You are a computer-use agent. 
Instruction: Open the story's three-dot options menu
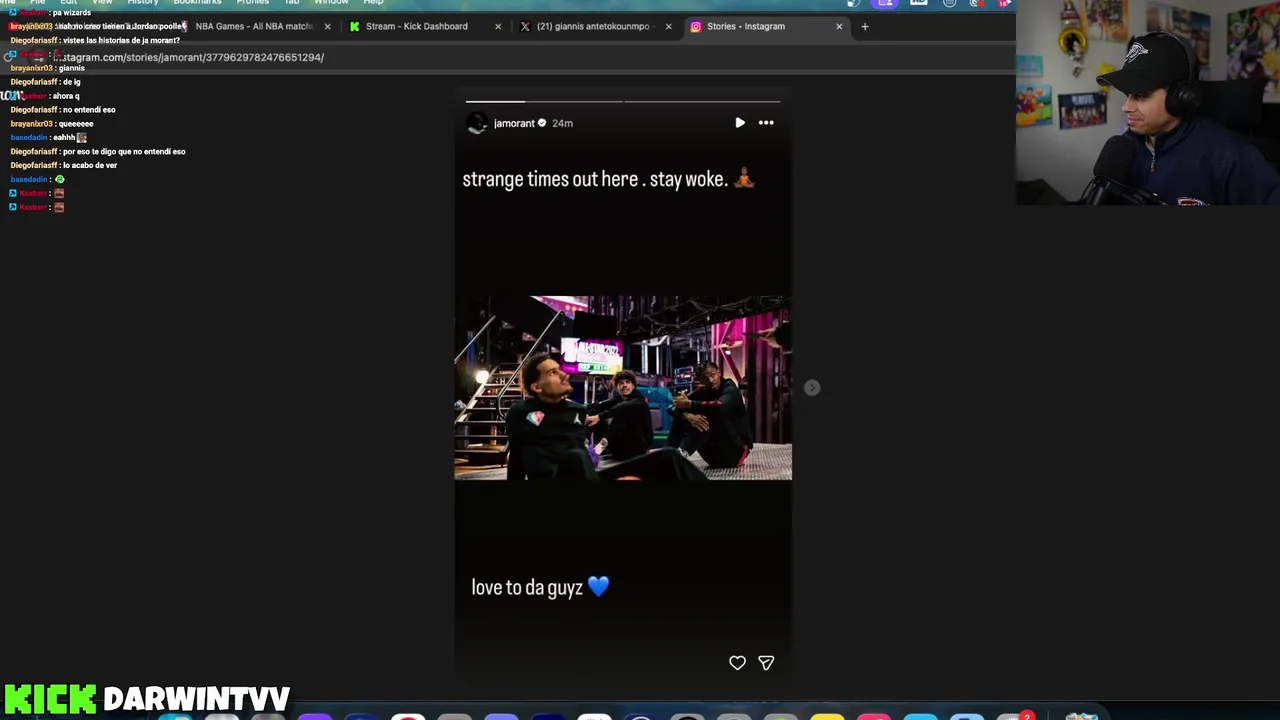766,123
